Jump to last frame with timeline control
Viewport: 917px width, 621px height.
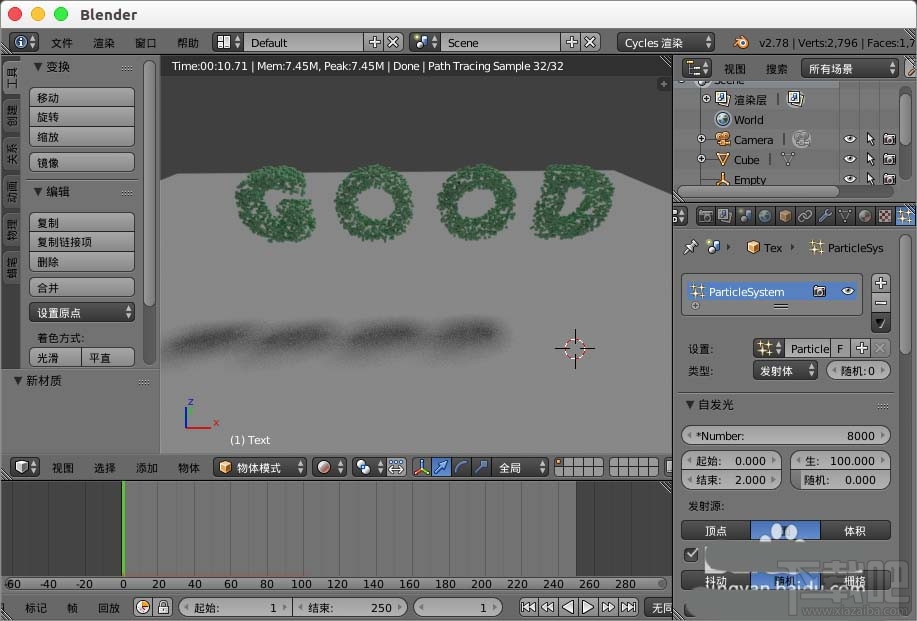[628, 606]
